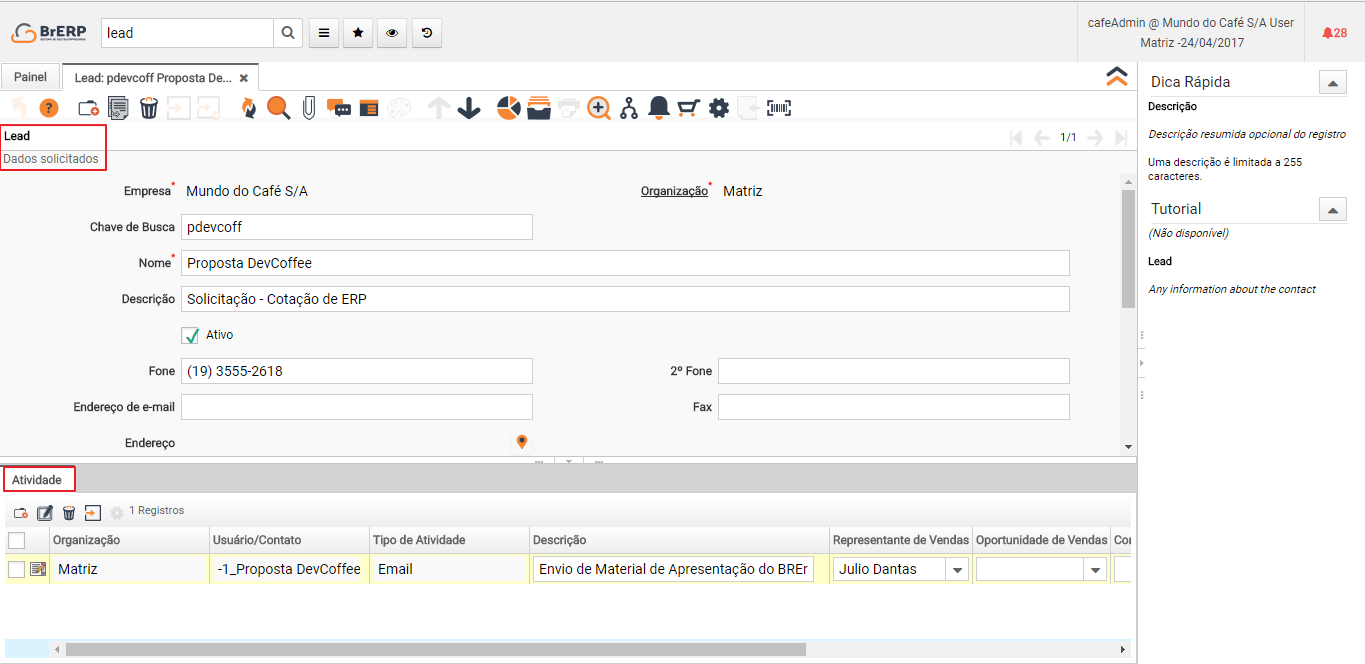Click the address location pin icon
This screenshot has width=1365, height=664.
[521, 442]
